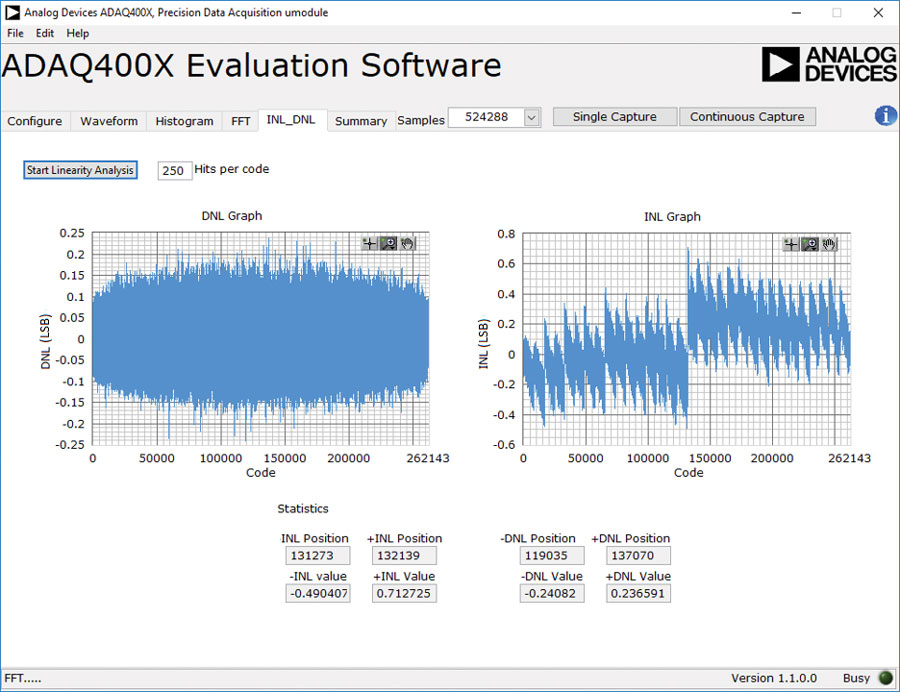Click the +INL Value field
900x692 pixels.
click(404, 593)
